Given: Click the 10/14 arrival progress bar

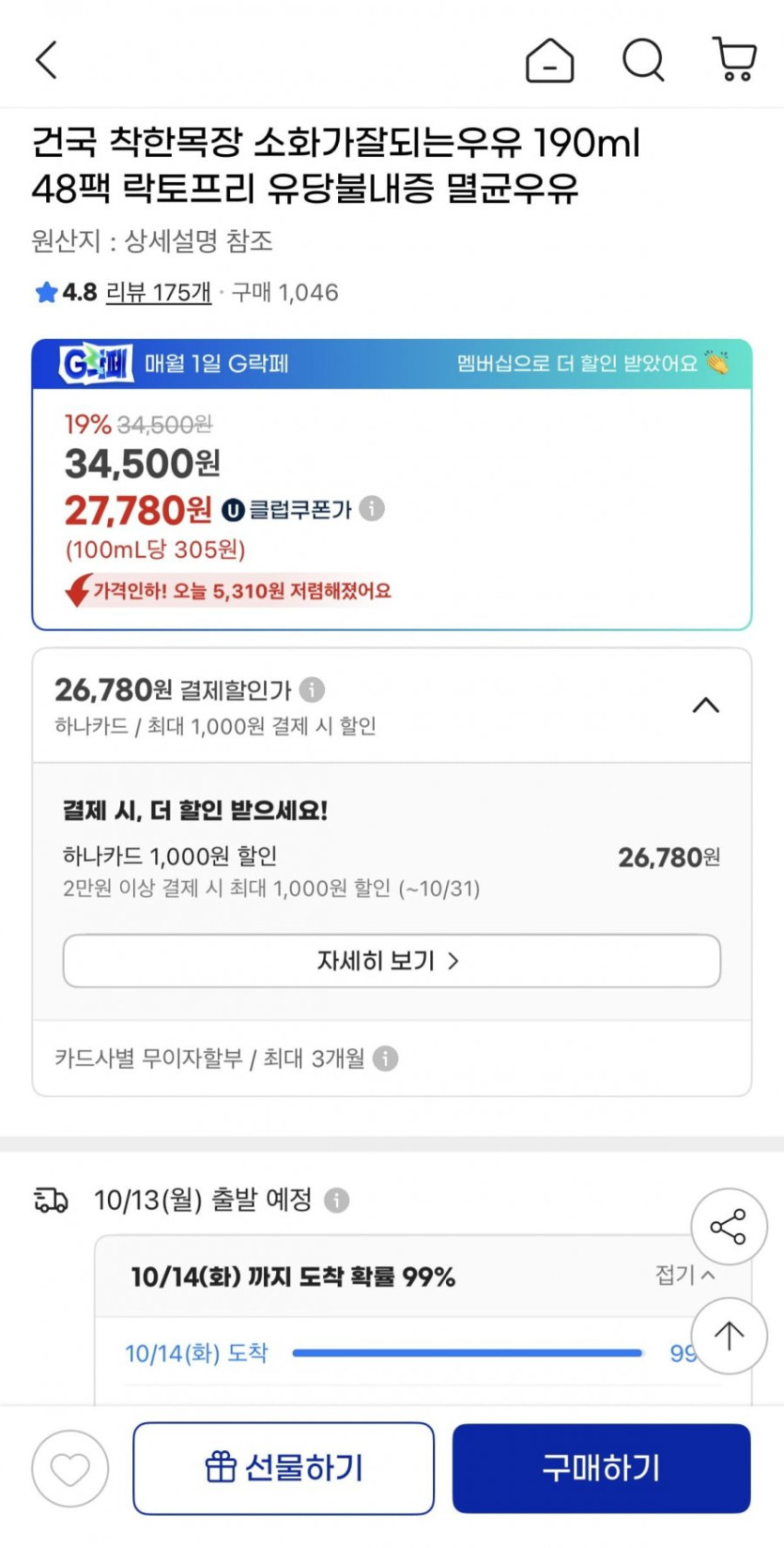Looking at the screenshot, I should coord(467,1354).
